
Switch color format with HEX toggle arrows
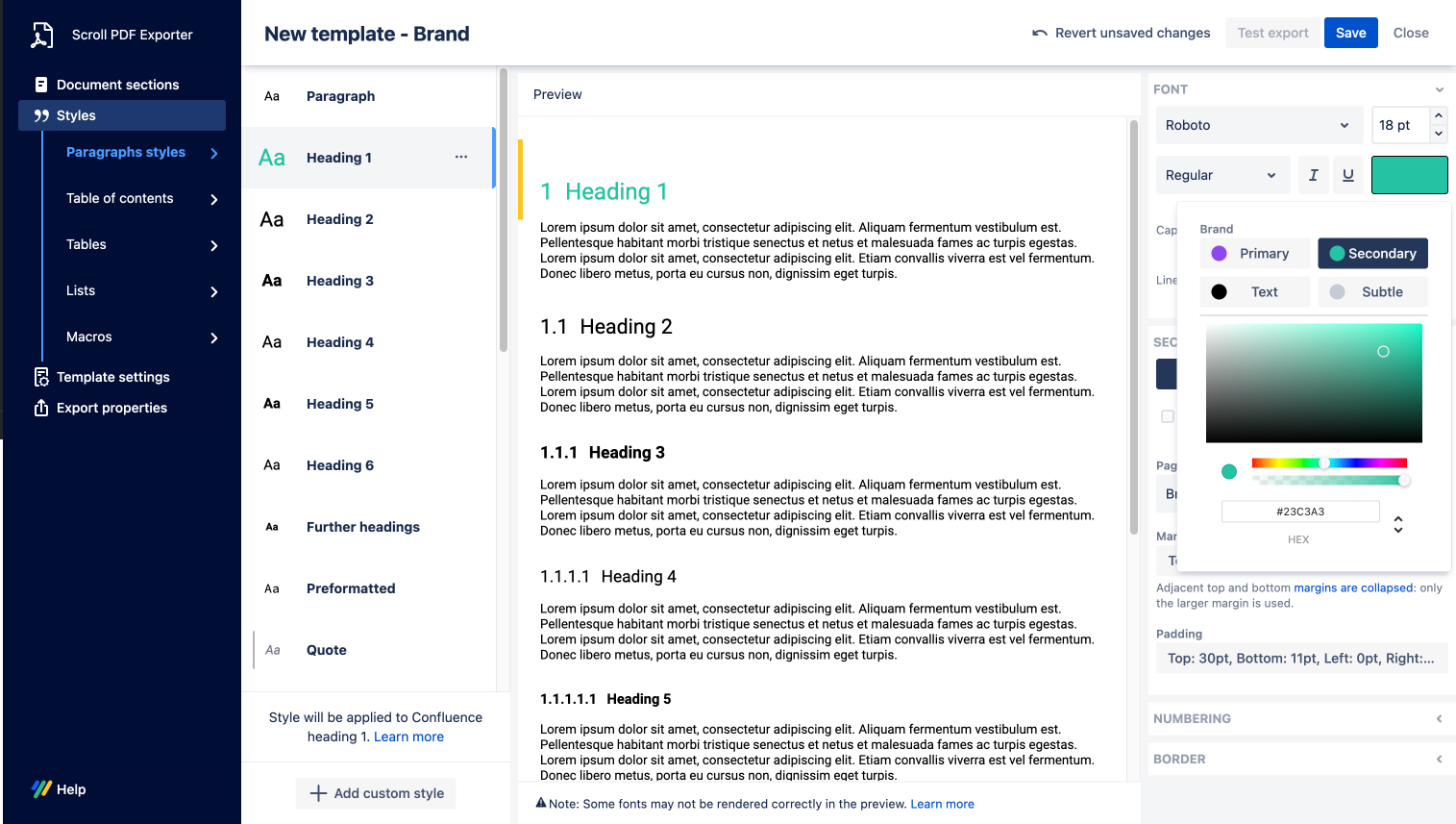click(x=1398, y=524)
